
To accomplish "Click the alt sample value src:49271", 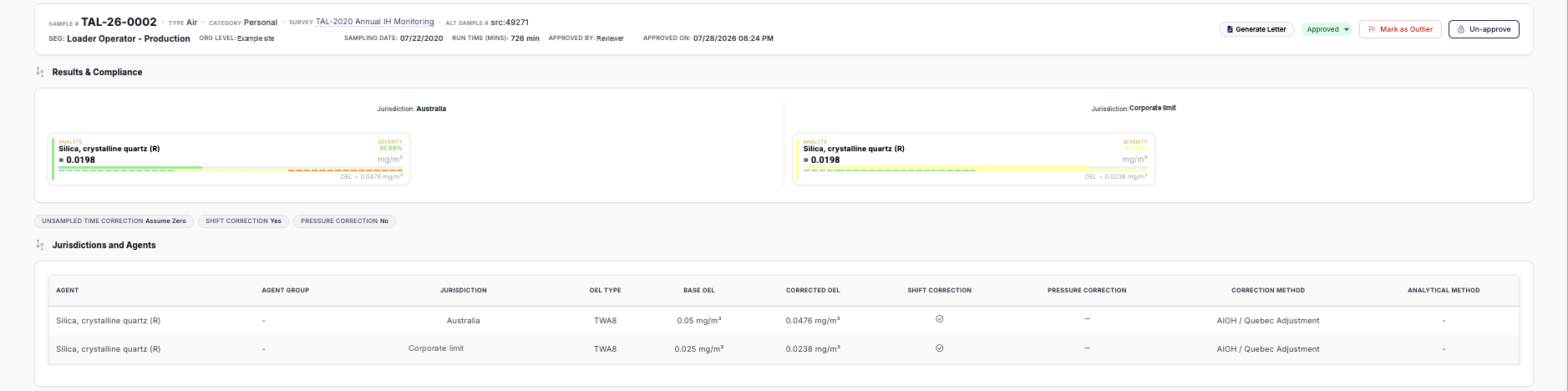I will click(x=510, y=23).
